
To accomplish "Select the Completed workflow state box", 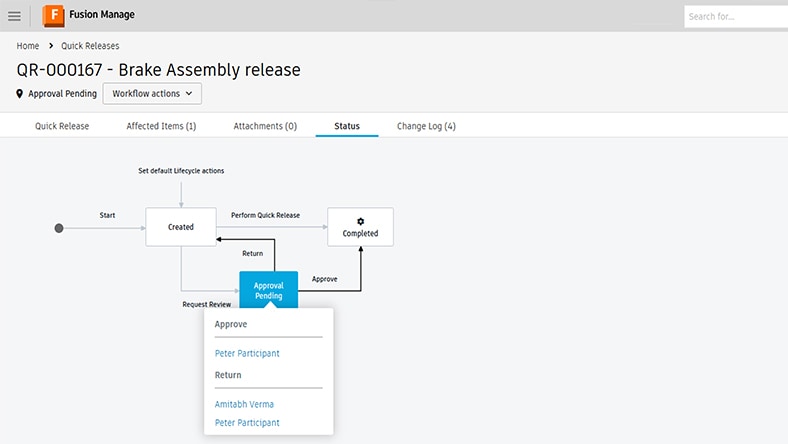I will pos(360,228).
